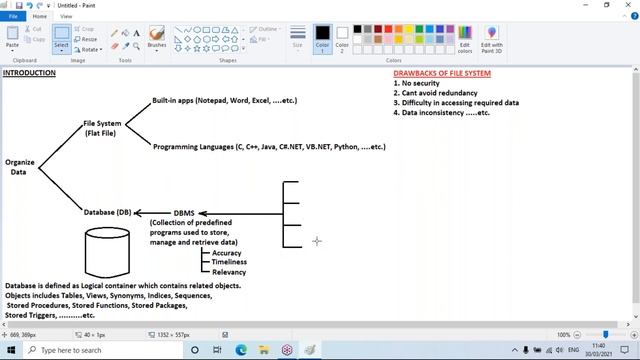
Task: Choose the Five-point star shape
Action: click(x=197, y=49)
